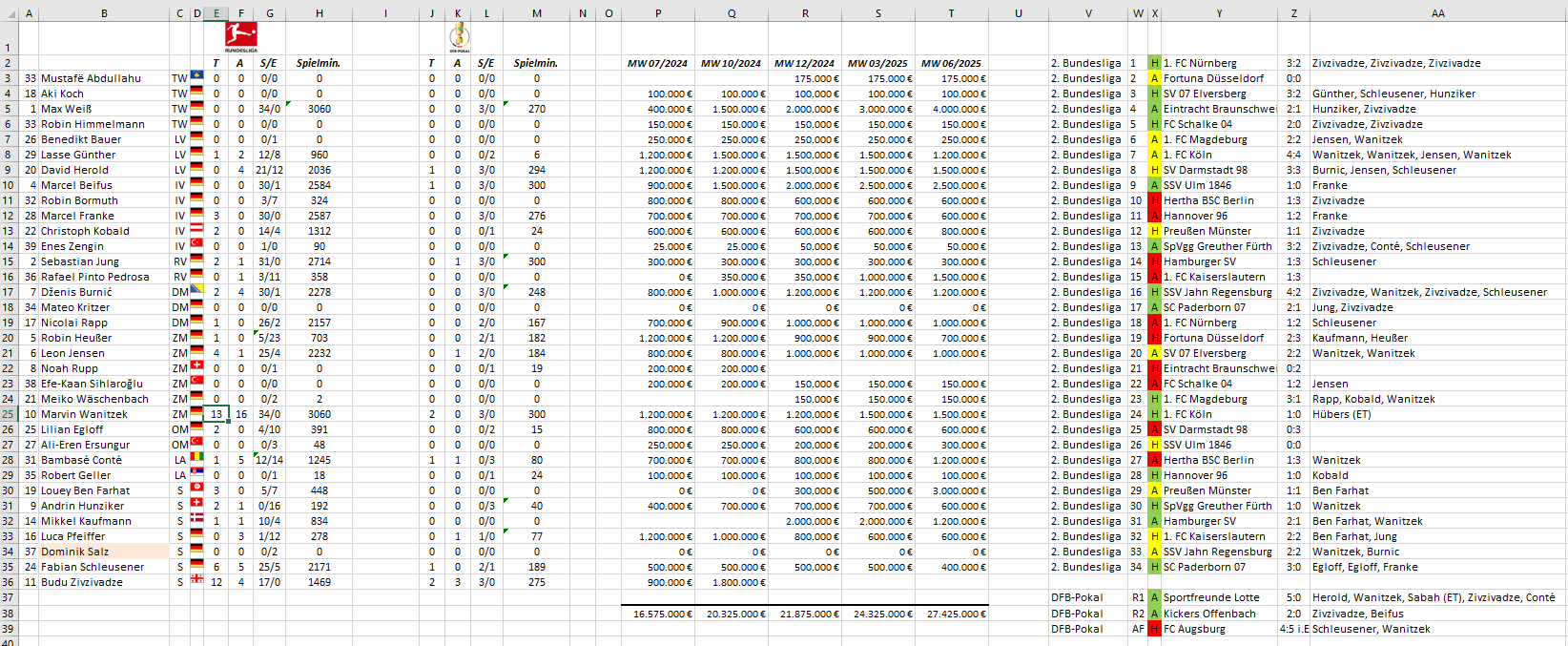The image size is (1568, 646).
Task: Click the scorer cell 'Egloff, Egloff, Franke'
Action: tap(1365, 567)
